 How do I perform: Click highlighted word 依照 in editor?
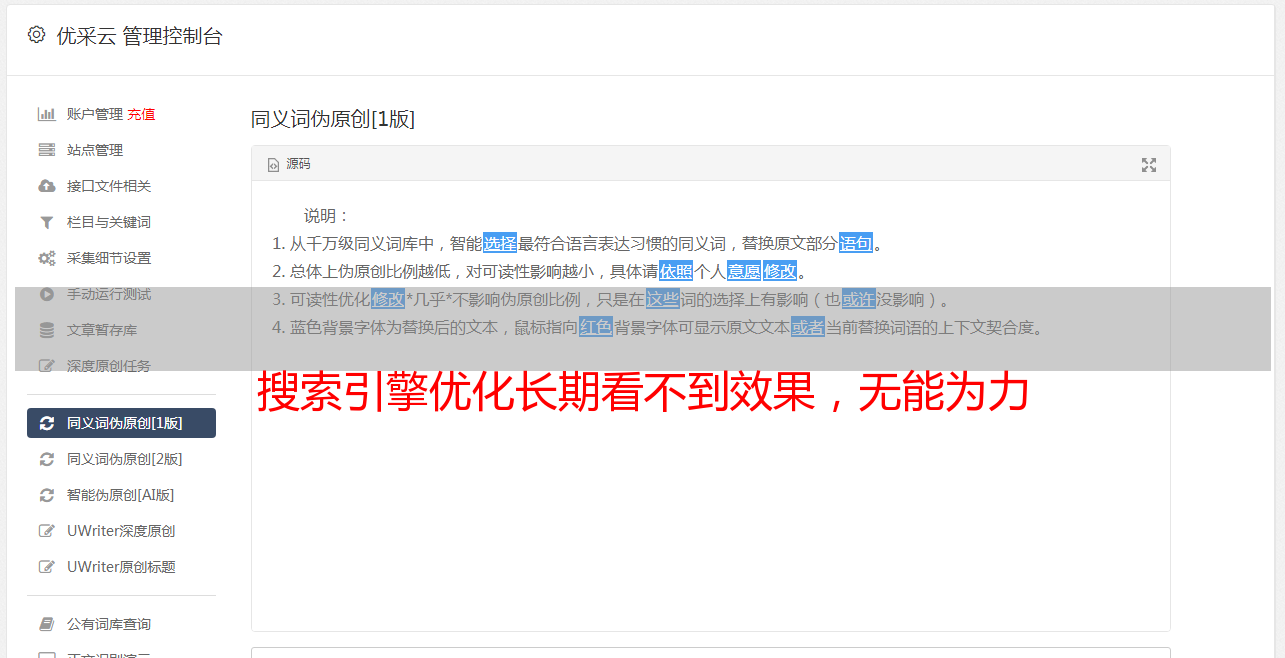tap(676, 271)
